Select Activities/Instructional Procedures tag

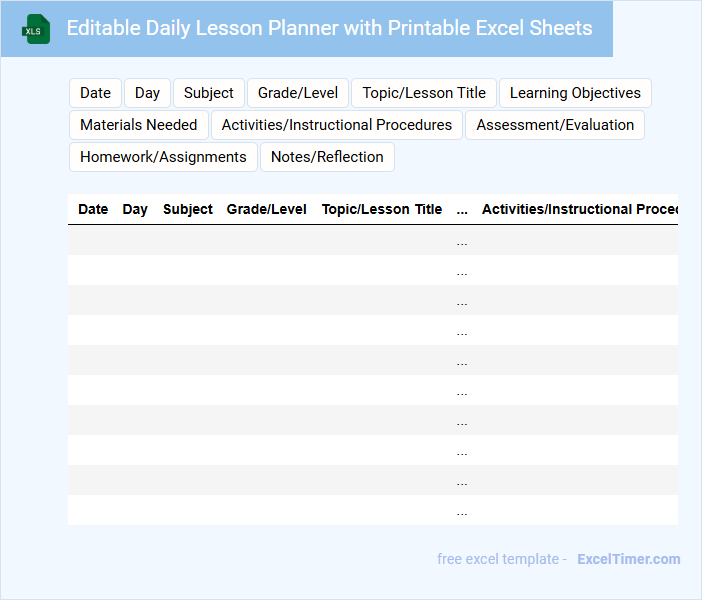click(x=337, y=125)
